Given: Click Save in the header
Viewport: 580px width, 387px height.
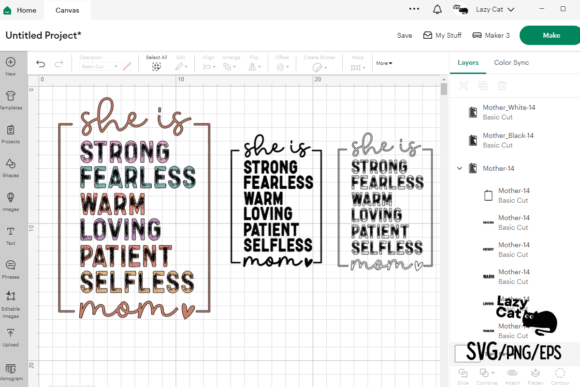Looking at the screenshot, I should tap(404, 36).
